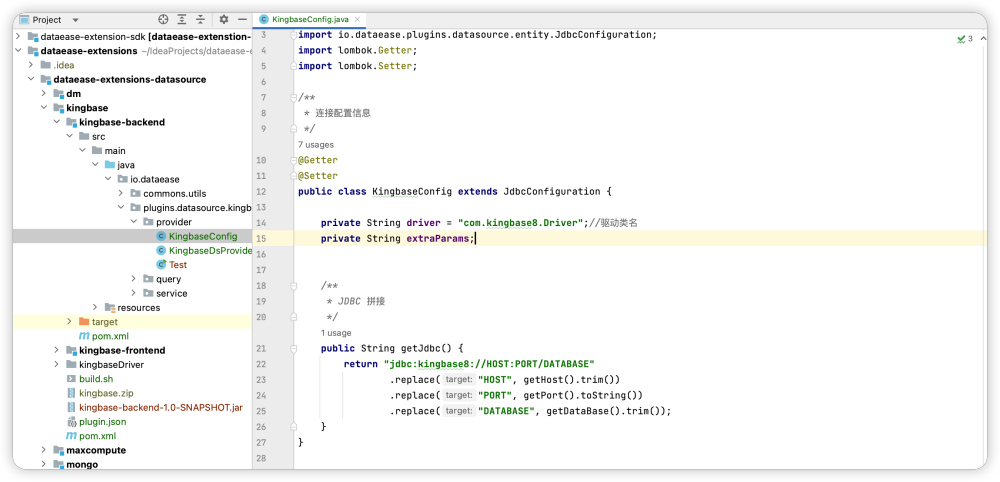Open Project panel settings gear
Screen dimensions: 1000x482
click(224, 20)
